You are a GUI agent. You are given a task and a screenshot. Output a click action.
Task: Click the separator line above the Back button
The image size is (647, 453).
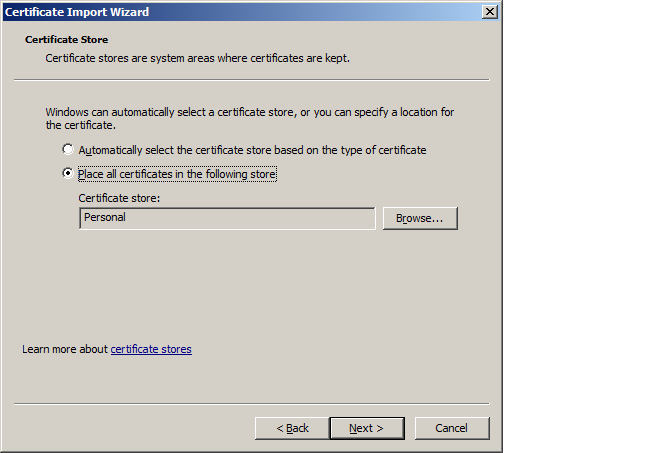click(252, 404)
